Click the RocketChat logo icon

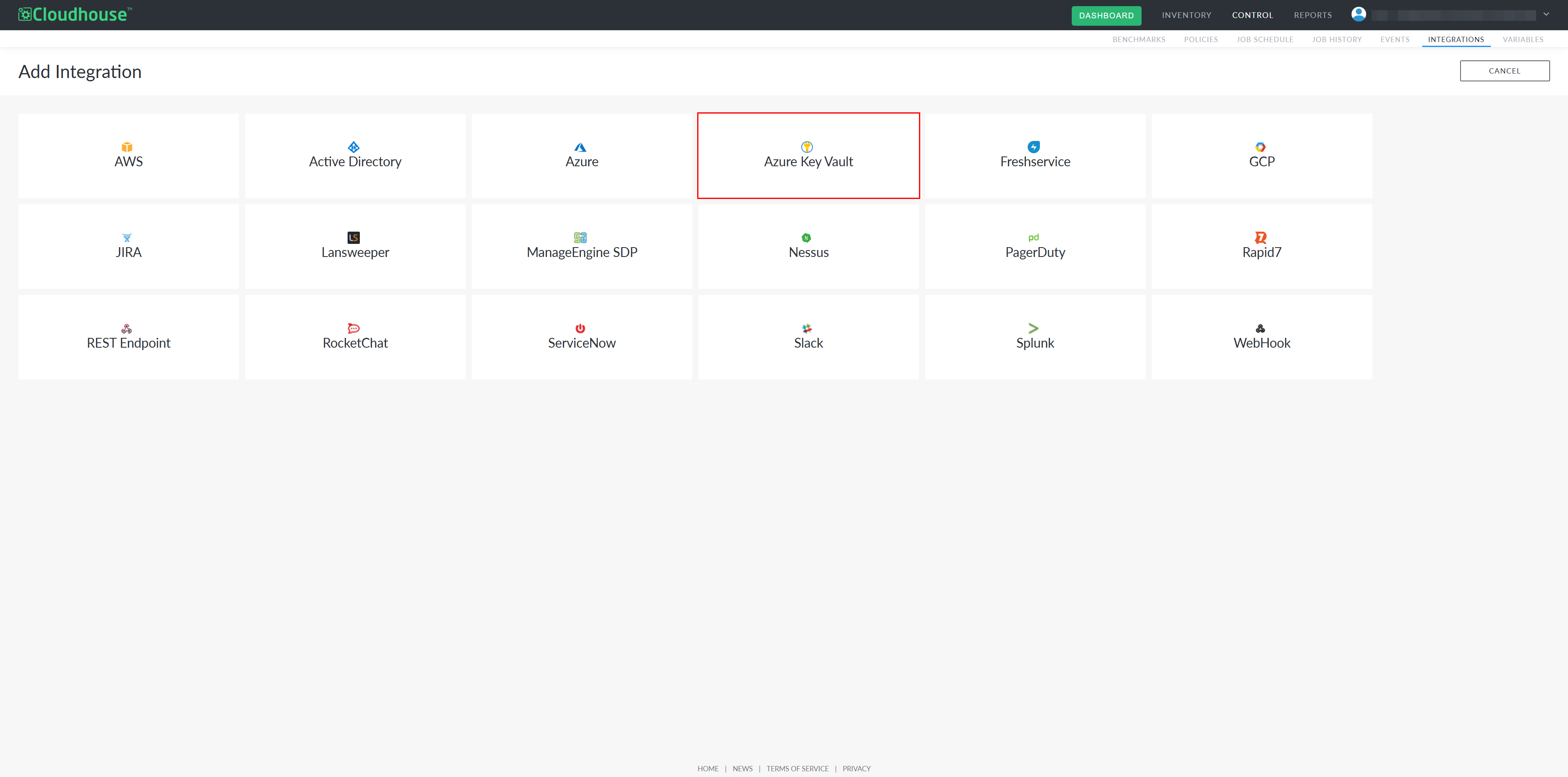click(x=354, y=329)
